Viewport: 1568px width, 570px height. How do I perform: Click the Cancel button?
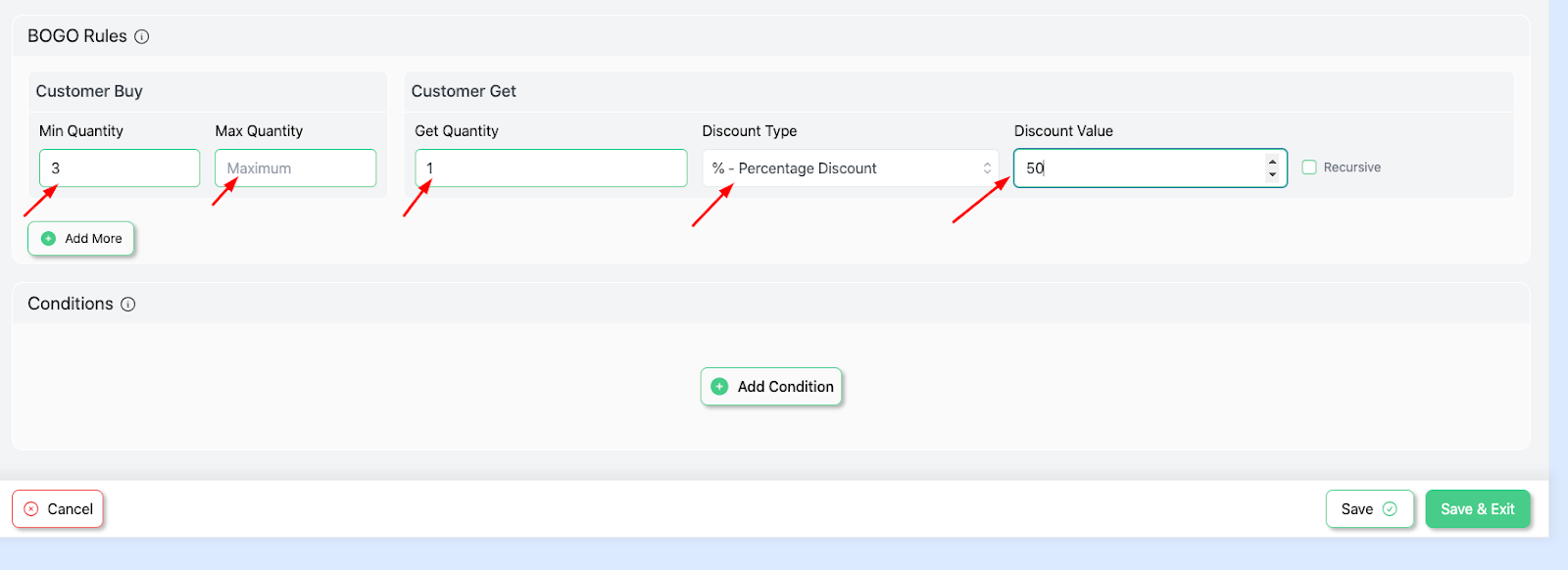pyautogui.click(x=58, y=509)
